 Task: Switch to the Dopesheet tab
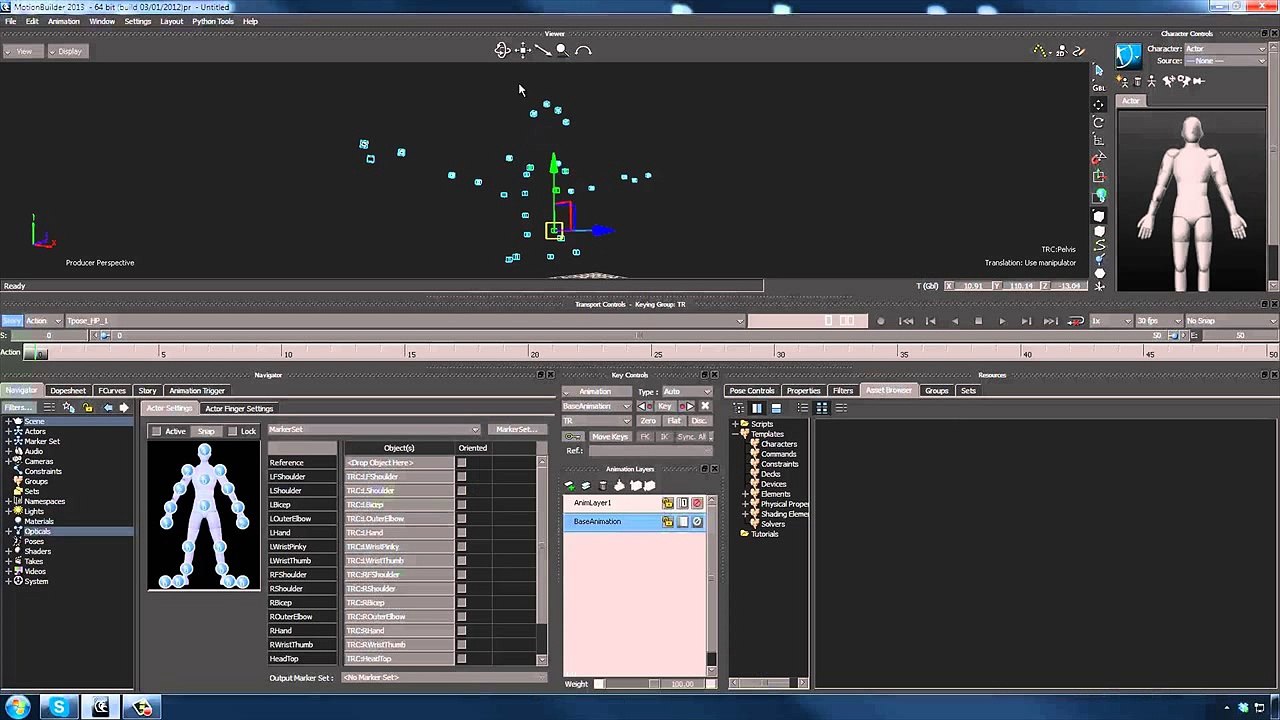(68, 391)
